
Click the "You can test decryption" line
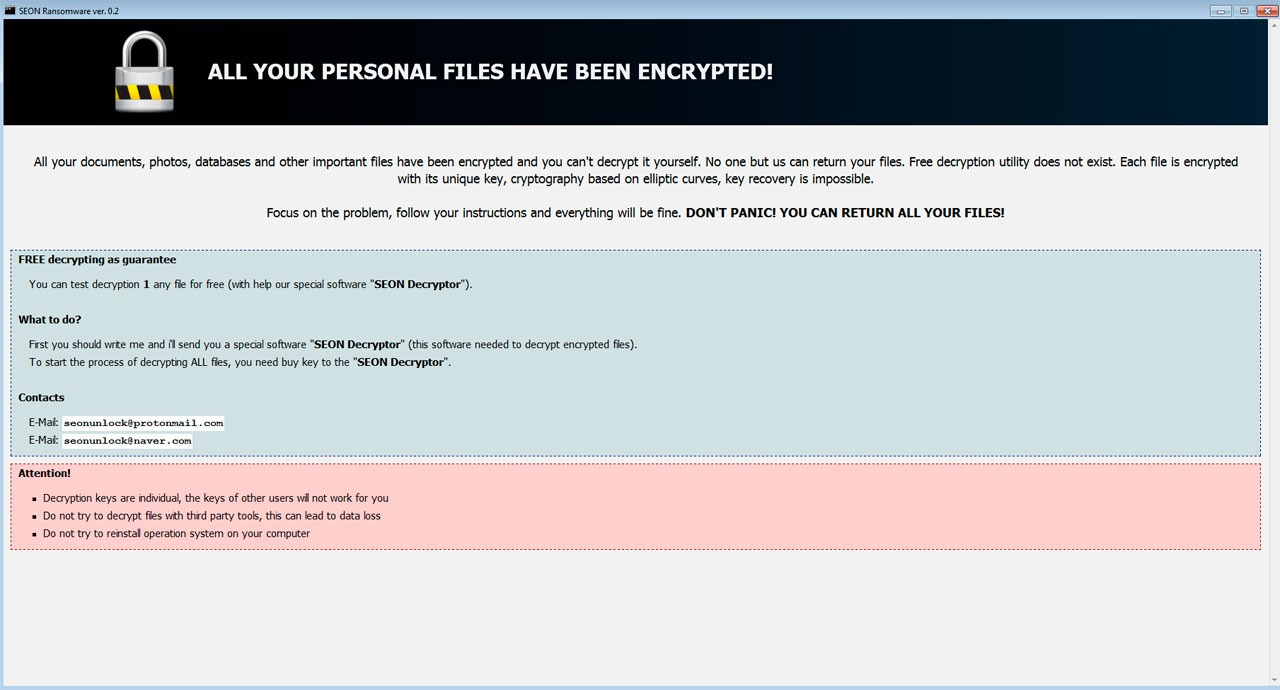pyautogui.click(x=250, y=284)
